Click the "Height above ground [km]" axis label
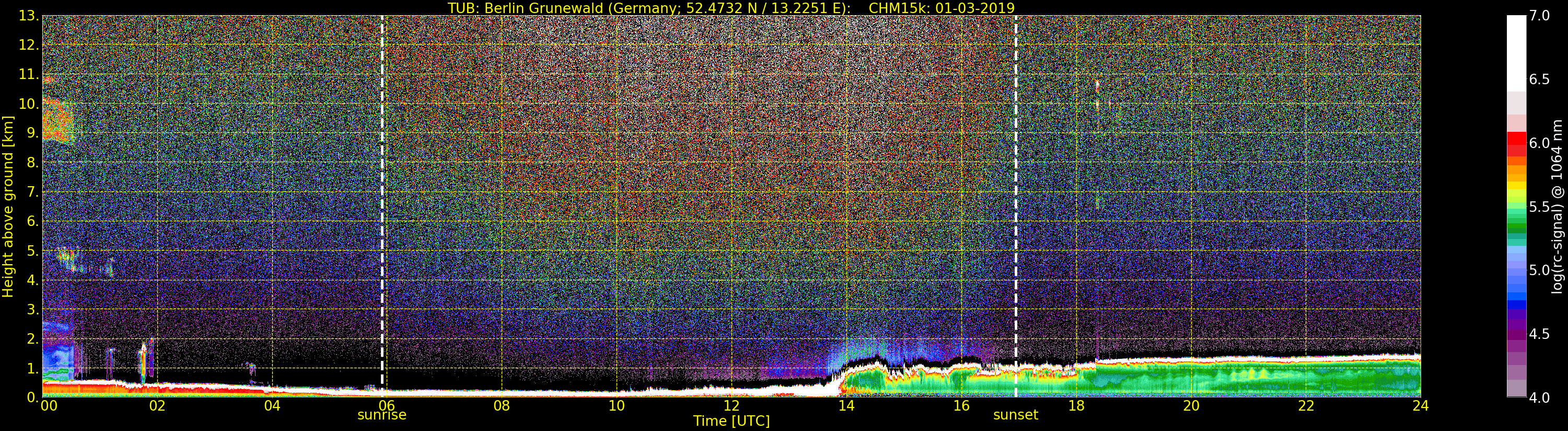 click(x=8, y=207)
